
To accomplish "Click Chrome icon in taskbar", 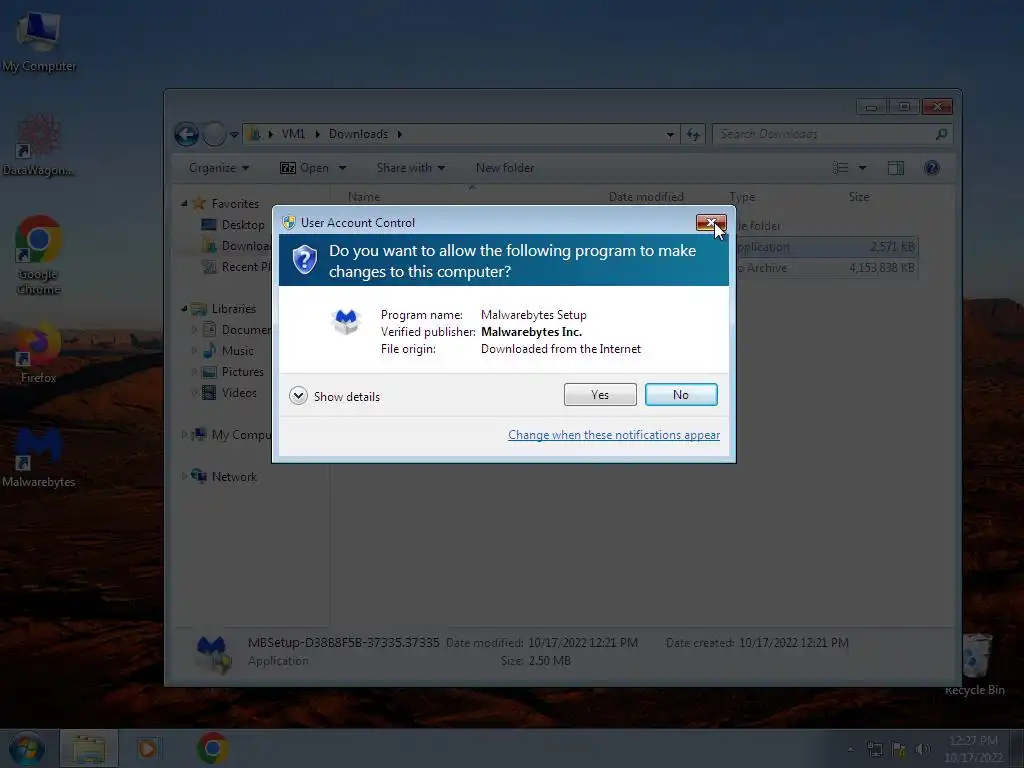I will [212, 749].
